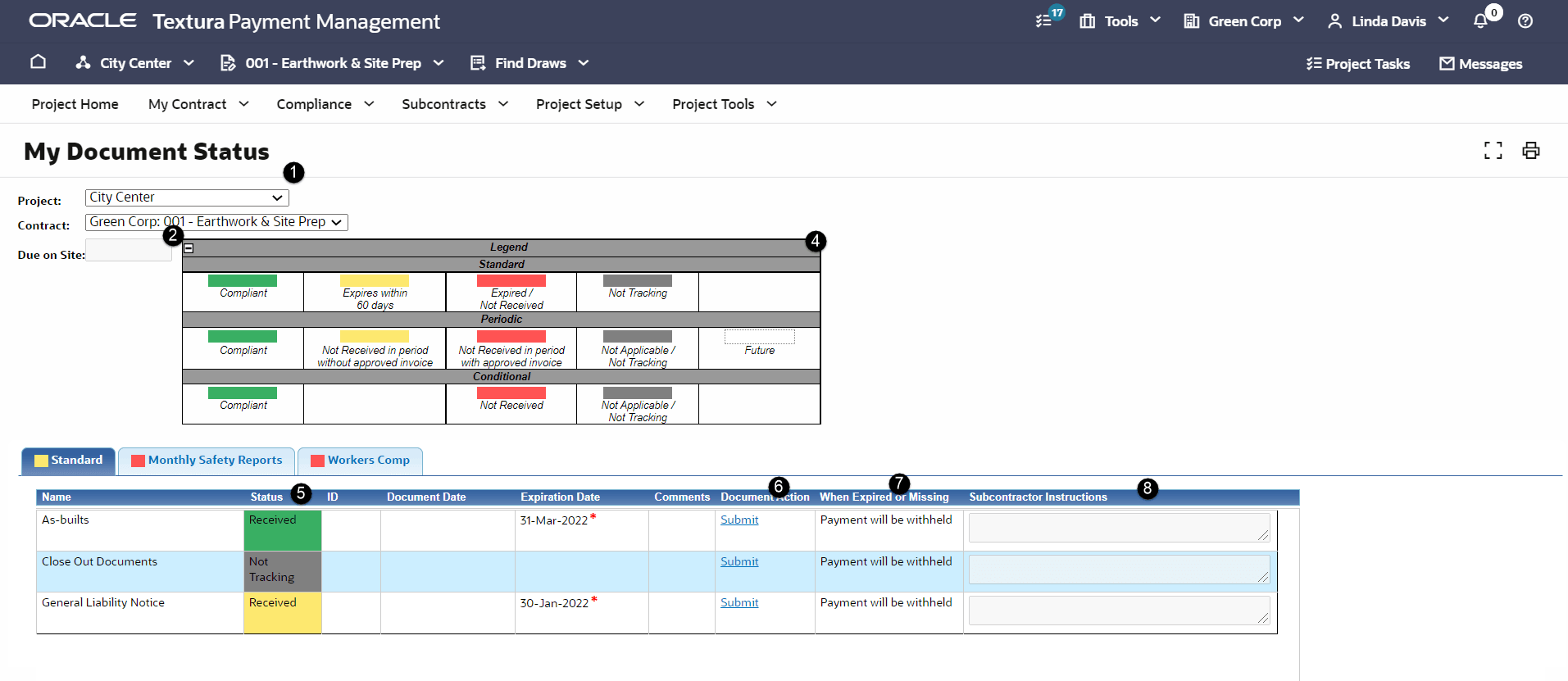Open Project Tasks
Image resolution: width=1568 pixels, height=681 pixels.
1358,64
